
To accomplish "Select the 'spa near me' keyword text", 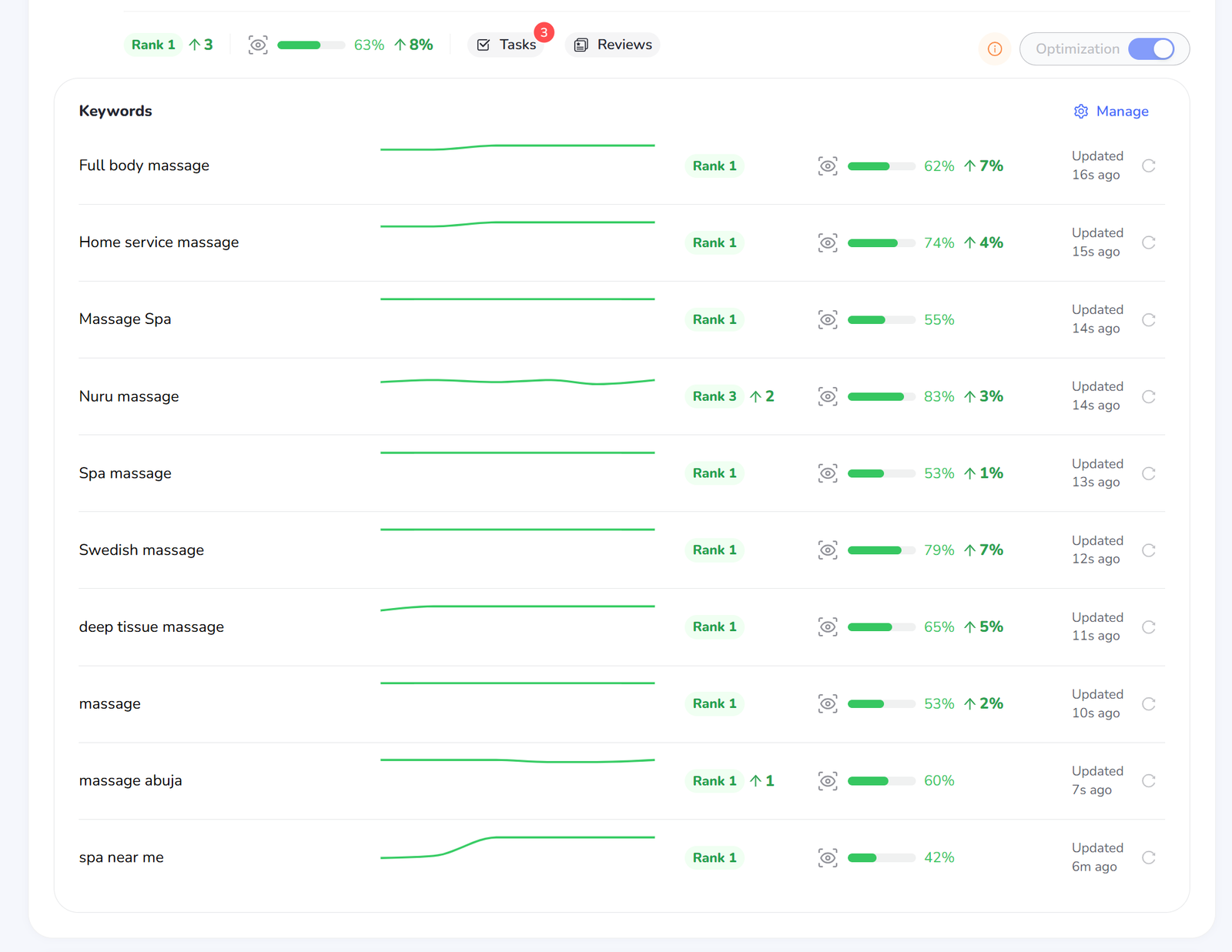I will point(121,857).
